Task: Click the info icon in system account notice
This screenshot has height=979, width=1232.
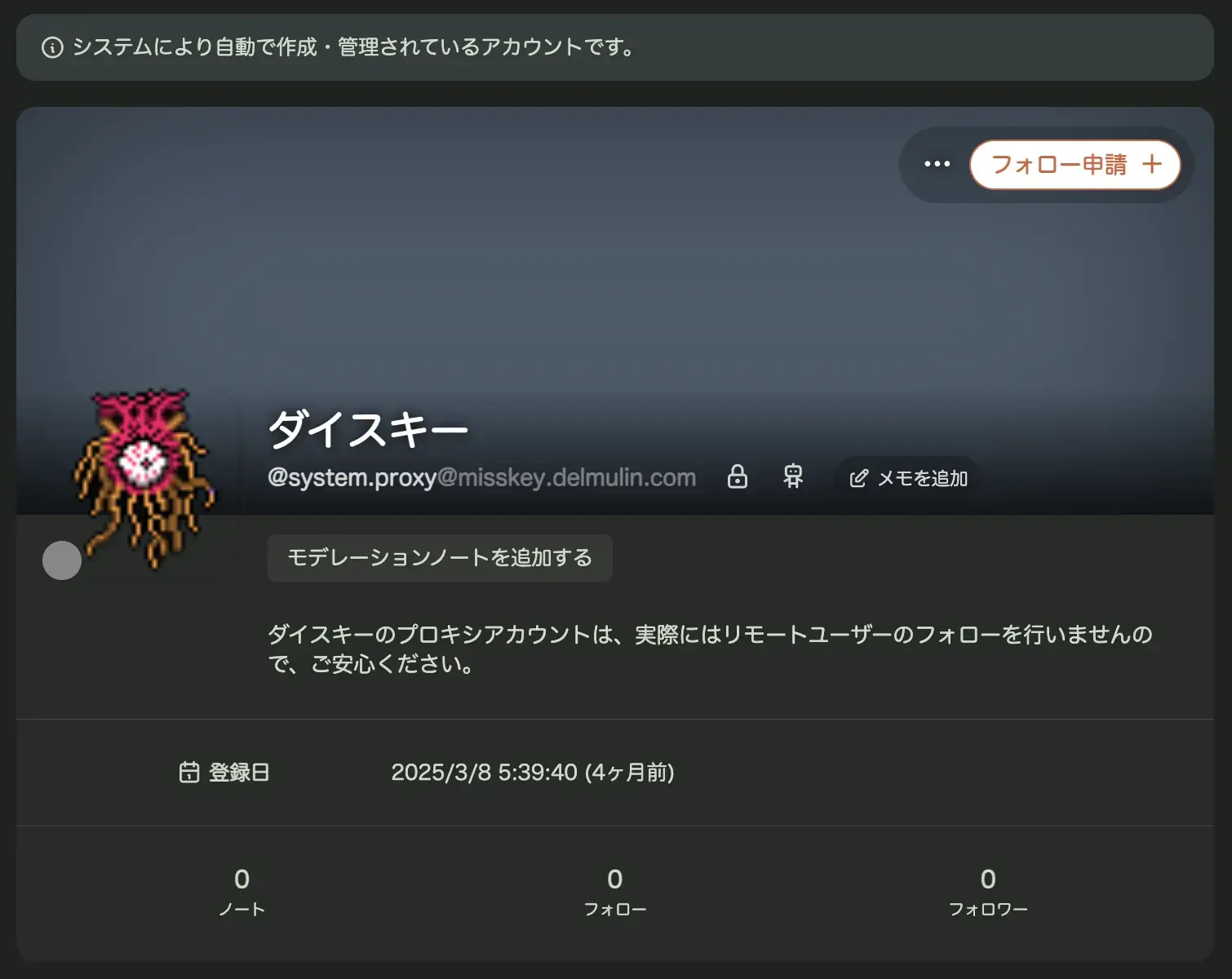Action: (x=52, y=47)
